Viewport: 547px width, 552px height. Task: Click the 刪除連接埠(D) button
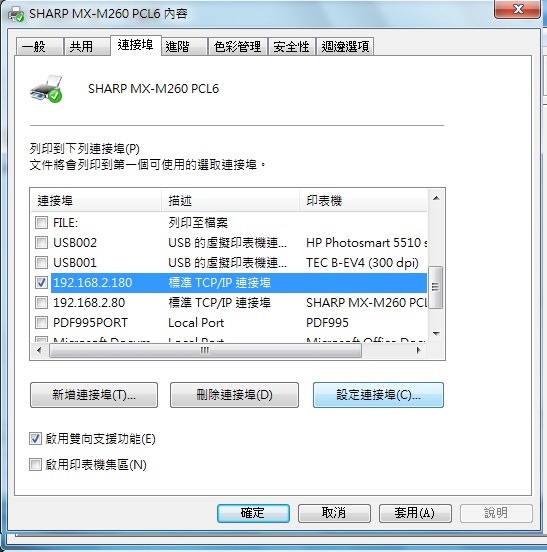click(234, 395)
